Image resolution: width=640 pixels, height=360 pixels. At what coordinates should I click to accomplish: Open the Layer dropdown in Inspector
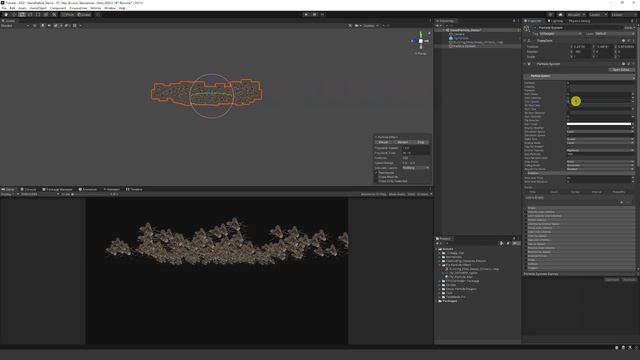pyautogui.click(x=614, y=34)
